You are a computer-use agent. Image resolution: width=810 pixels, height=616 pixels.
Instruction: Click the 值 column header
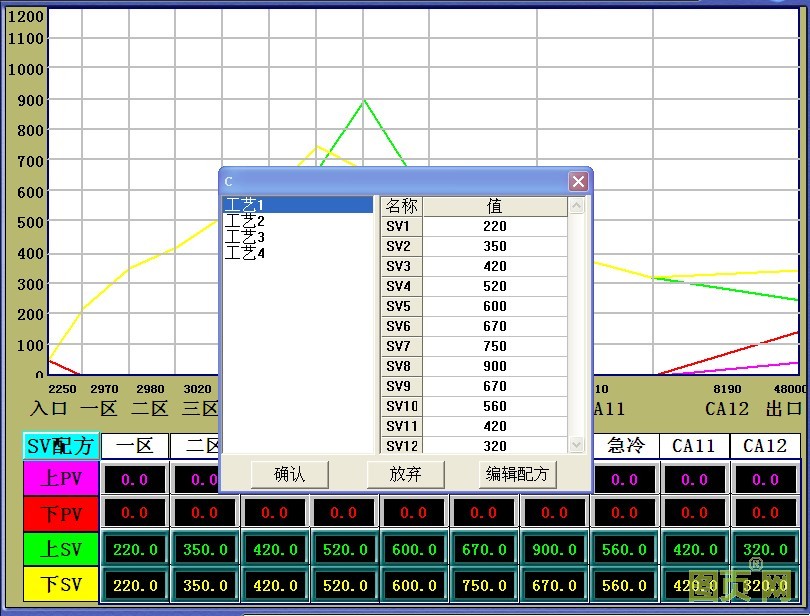click(494, 206)
